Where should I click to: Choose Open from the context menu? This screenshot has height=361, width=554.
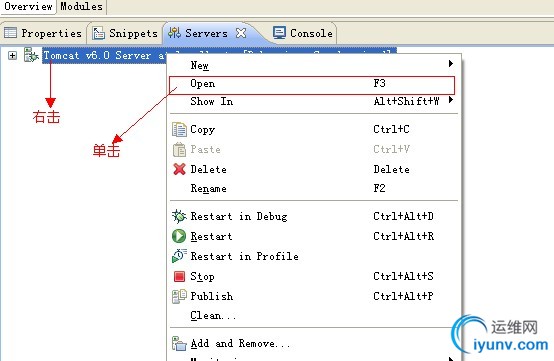[x=312, y=85]
